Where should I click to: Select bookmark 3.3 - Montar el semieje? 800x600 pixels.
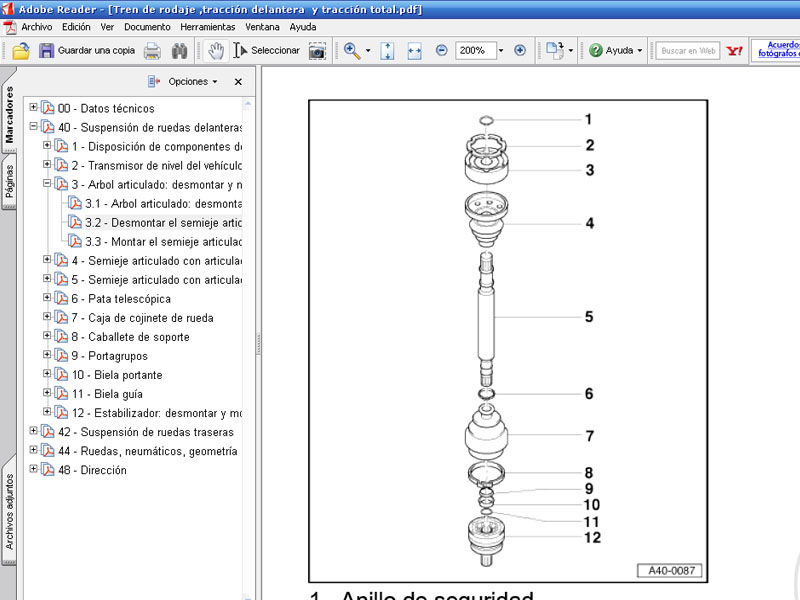coord(163,242)
